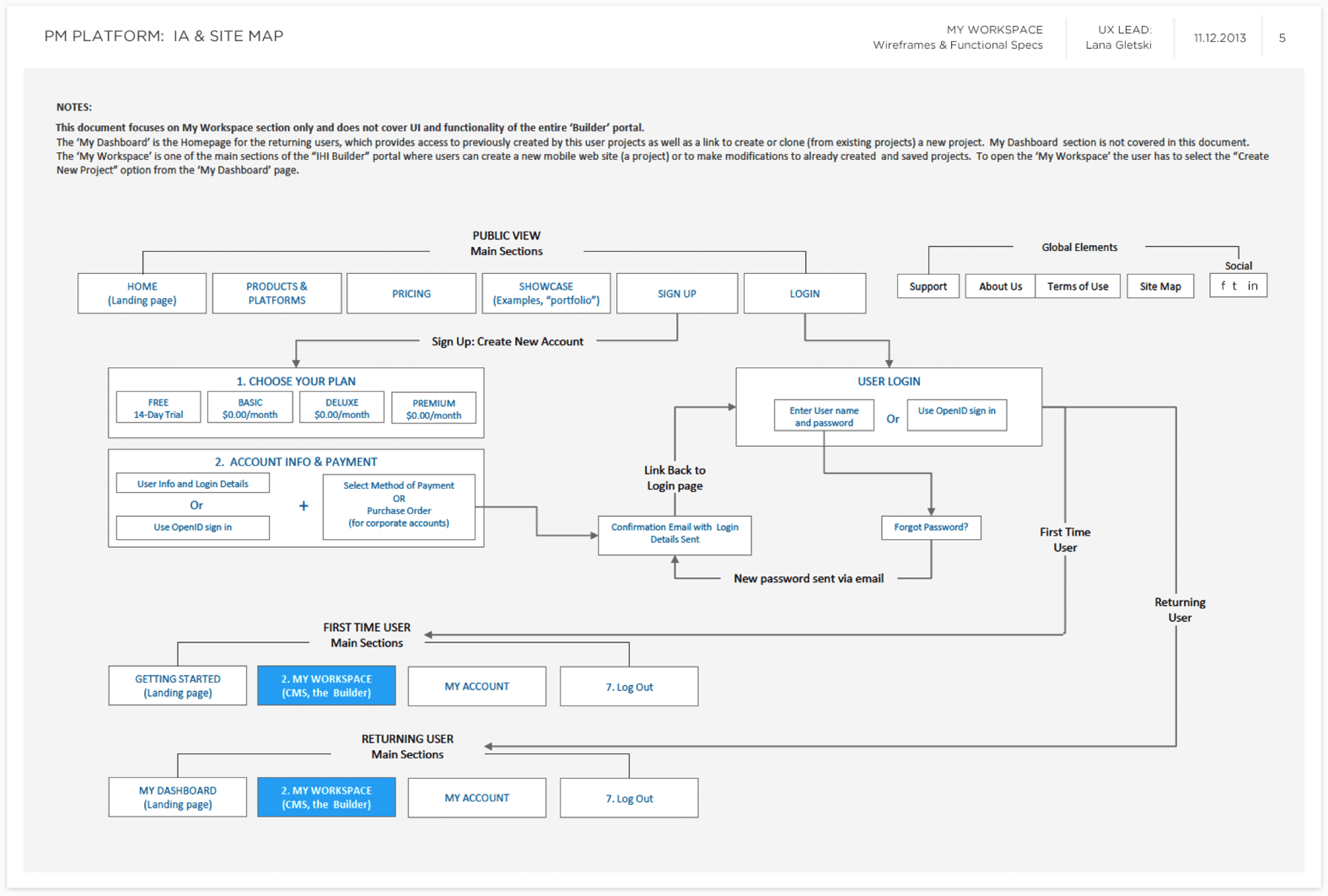Viewport: 1328px width, 896px height.
Task: Click the Twitter 't' social icon
Action: pos(1234,286)
